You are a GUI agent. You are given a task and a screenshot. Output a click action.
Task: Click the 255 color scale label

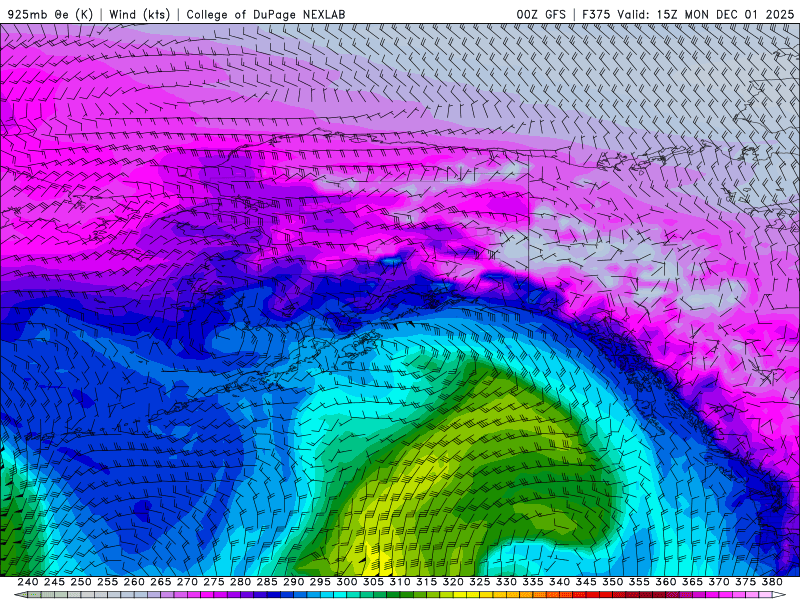click(x=107, y=582)
